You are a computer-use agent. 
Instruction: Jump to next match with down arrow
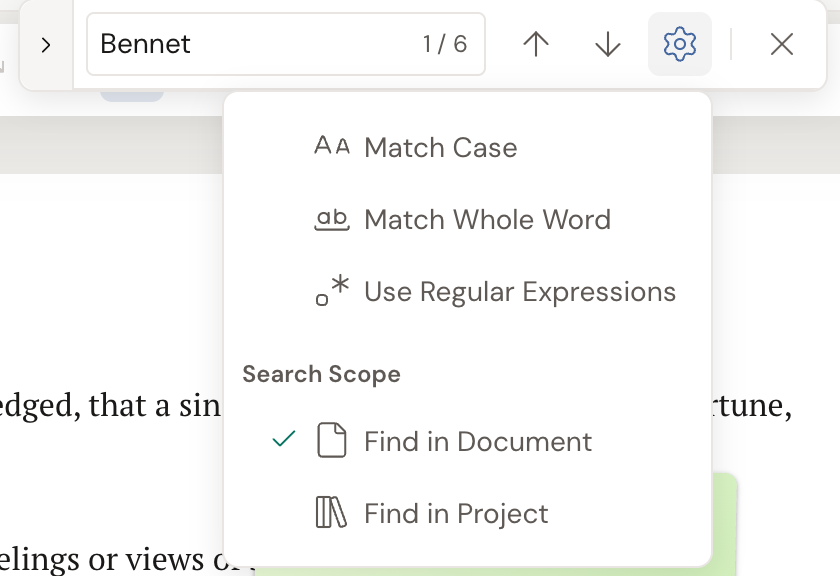[x=608, y=44]
